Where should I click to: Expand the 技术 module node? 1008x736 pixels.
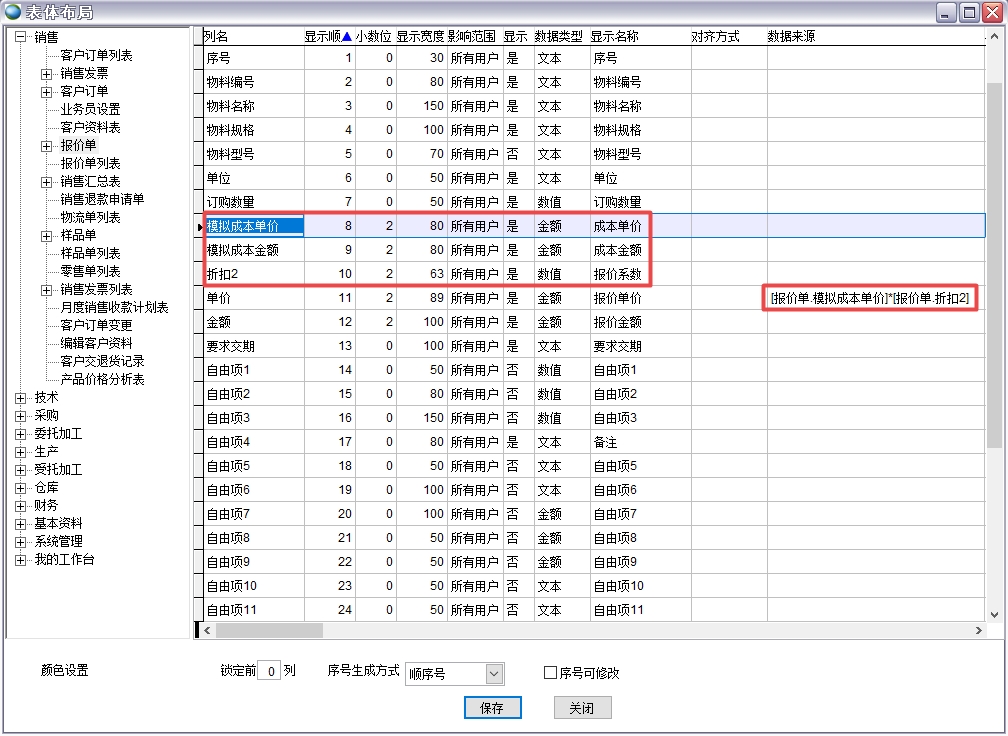pyautogui.click(x=20, y=398)
